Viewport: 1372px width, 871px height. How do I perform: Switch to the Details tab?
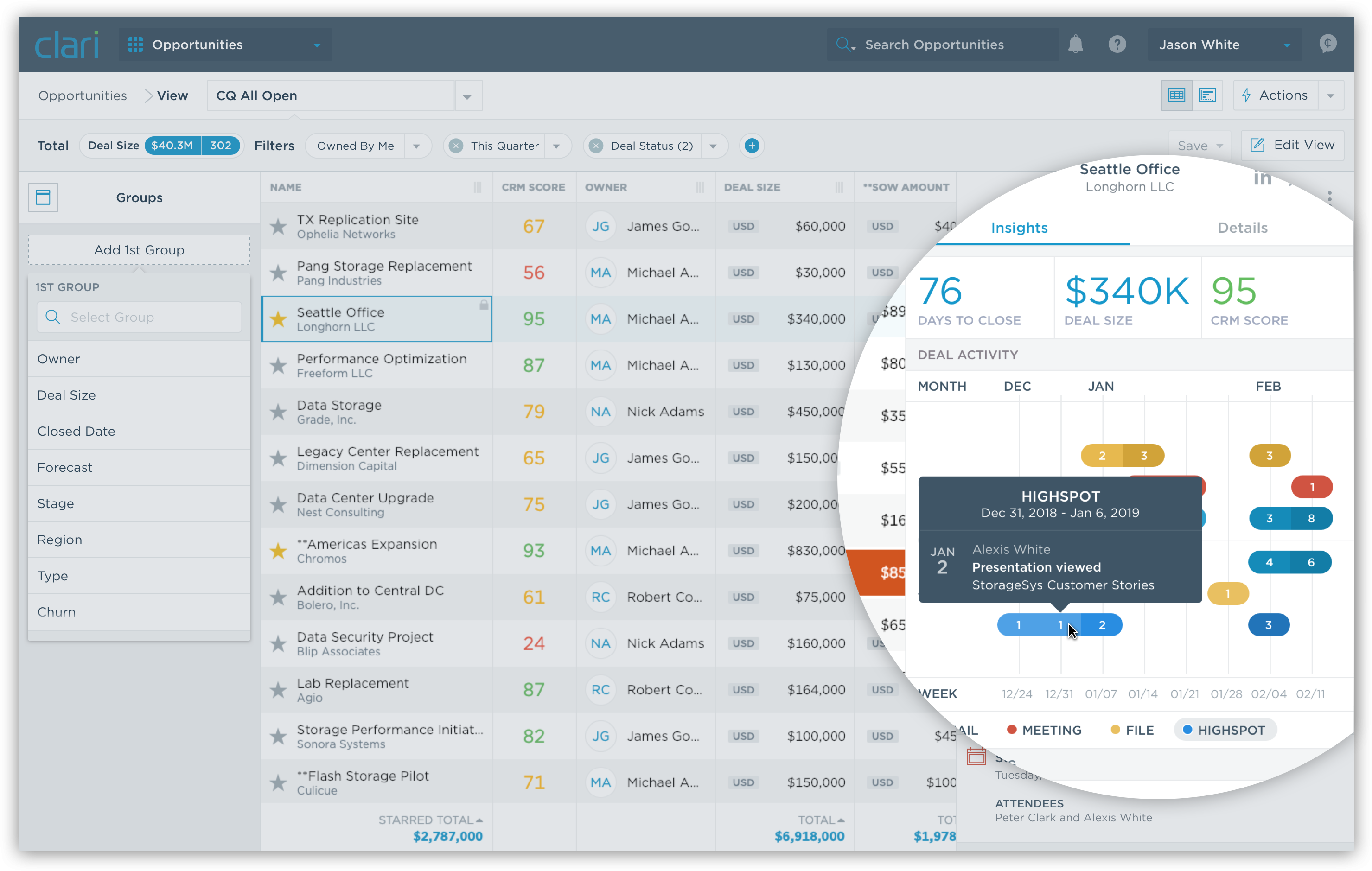point(1242,227)
